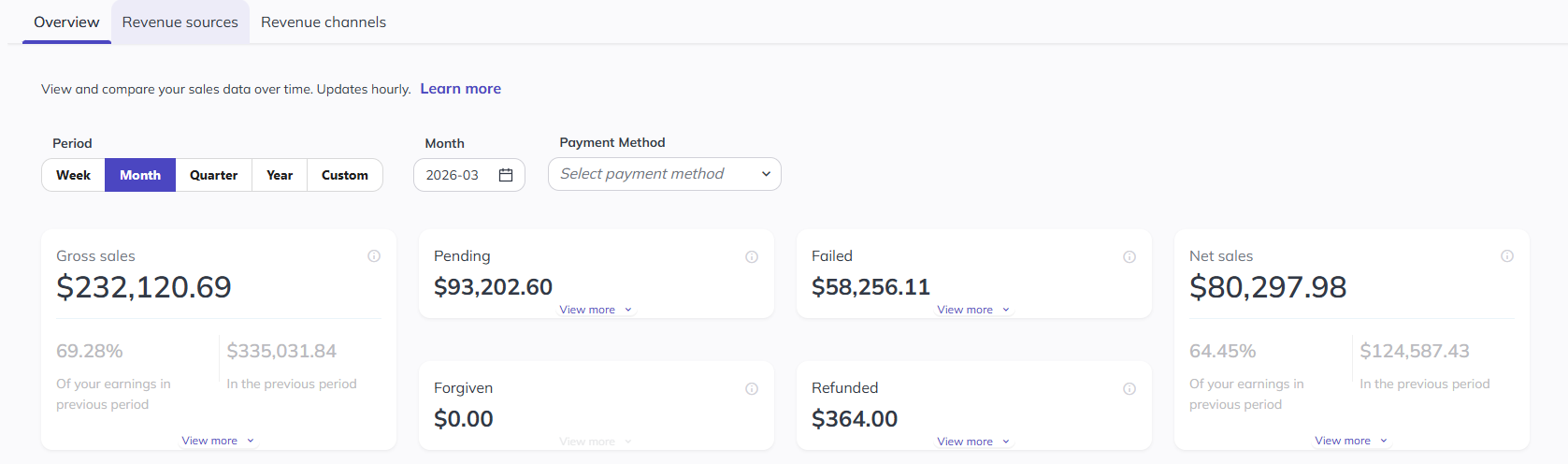Select the Custom period option

[345, 175]
